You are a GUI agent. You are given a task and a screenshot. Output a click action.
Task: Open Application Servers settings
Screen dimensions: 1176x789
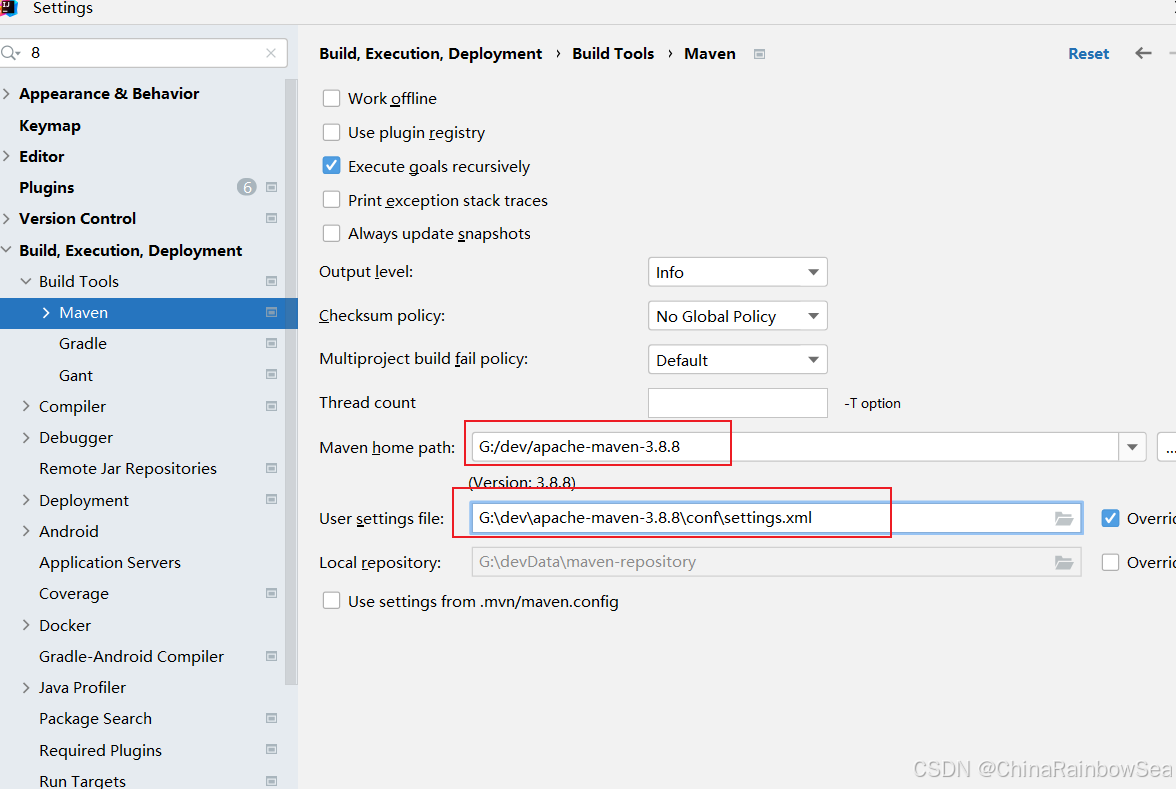coord(110,562)
